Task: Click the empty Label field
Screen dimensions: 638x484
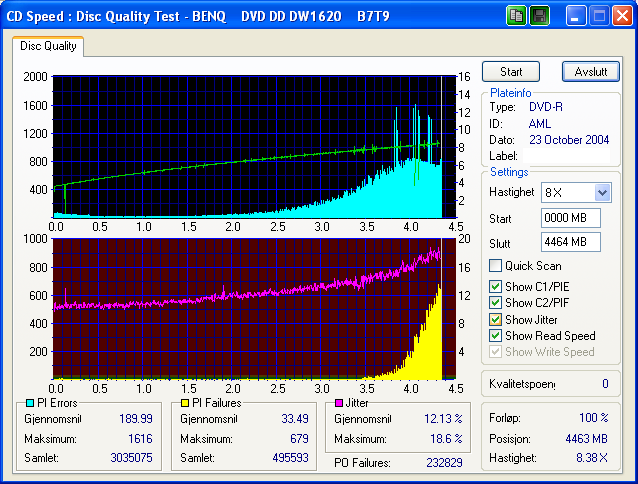Action: tap(566, 156)
